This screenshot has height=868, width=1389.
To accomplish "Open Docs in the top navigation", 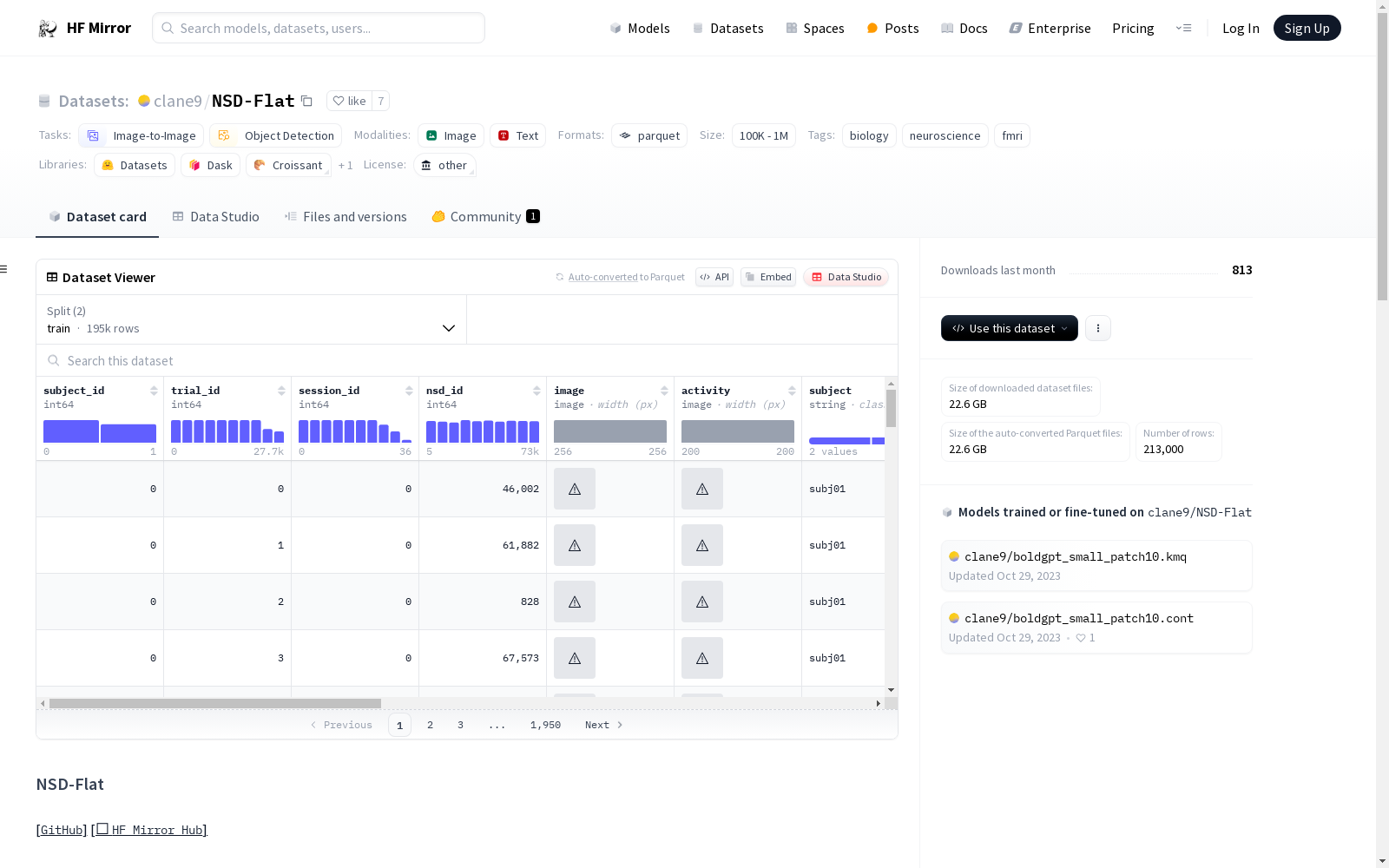I will point(964,29).
